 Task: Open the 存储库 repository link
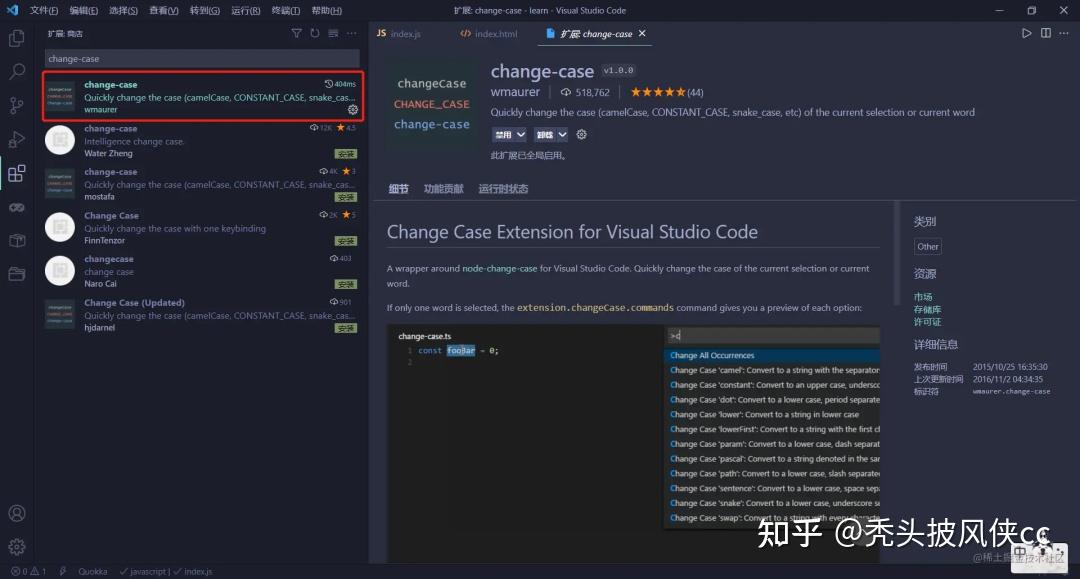[x=927, y=309]
